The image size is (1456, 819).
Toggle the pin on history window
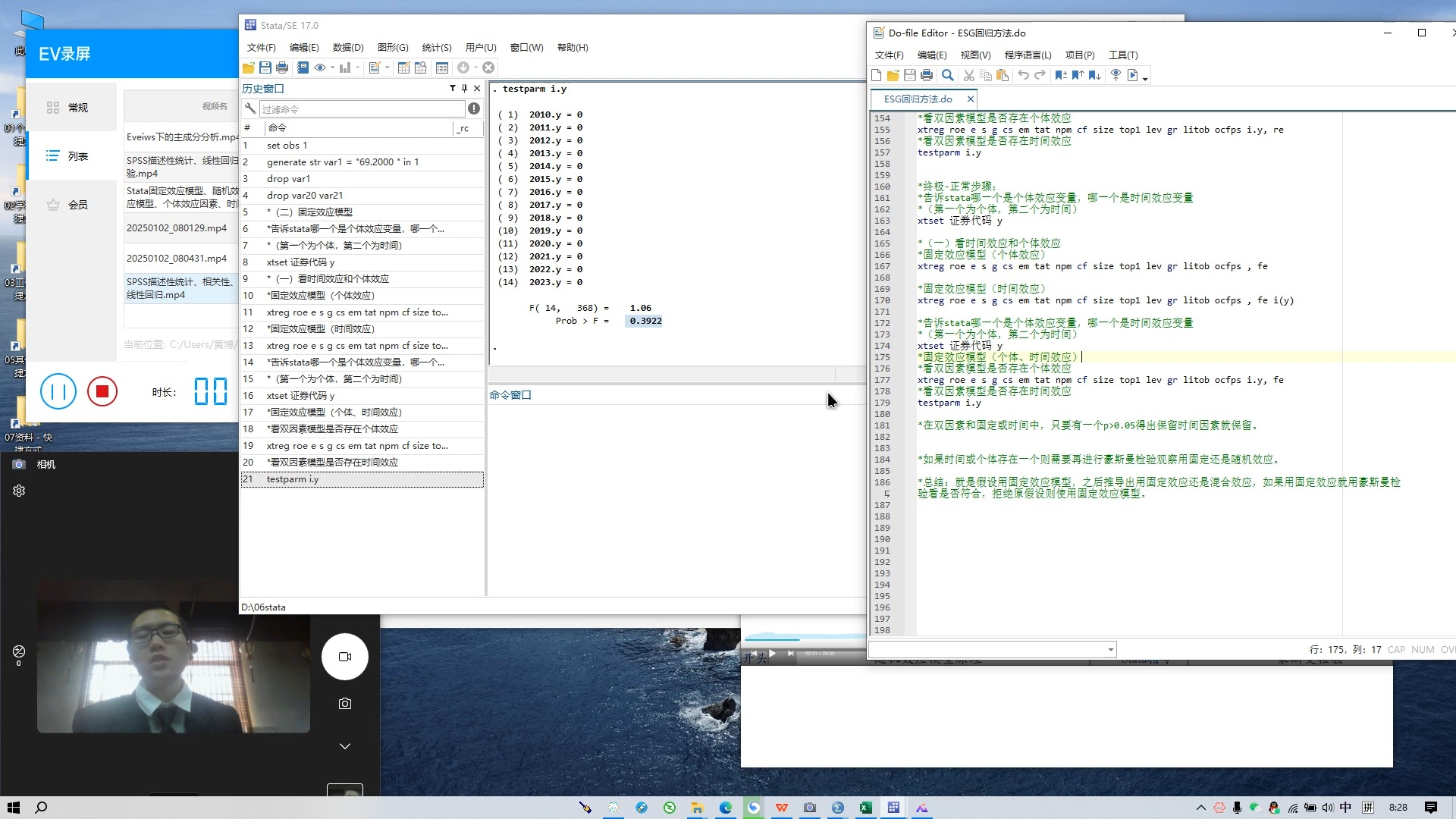coord(465,89)
